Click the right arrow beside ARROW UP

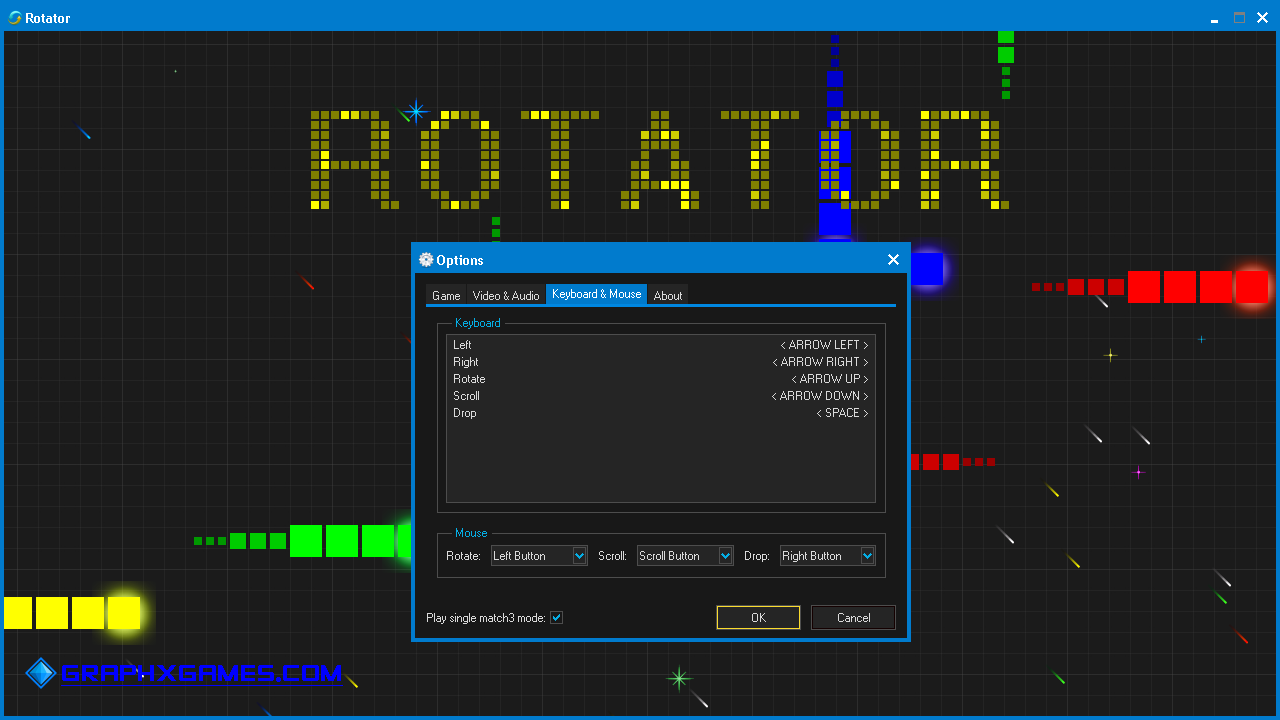866,379
